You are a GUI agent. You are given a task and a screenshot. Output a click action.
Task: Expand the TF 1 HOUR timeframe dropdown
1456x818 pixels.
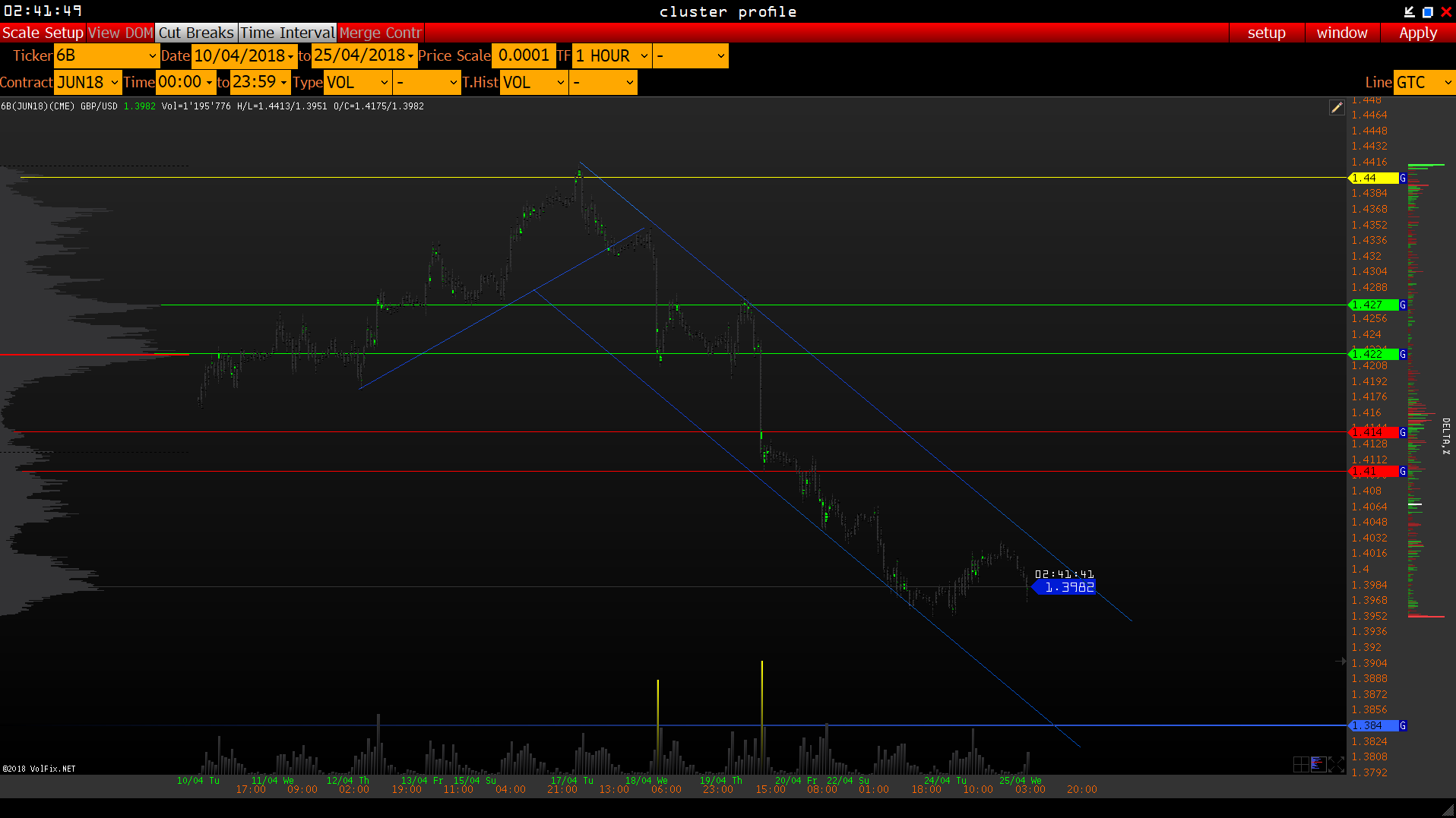(612, 55)
